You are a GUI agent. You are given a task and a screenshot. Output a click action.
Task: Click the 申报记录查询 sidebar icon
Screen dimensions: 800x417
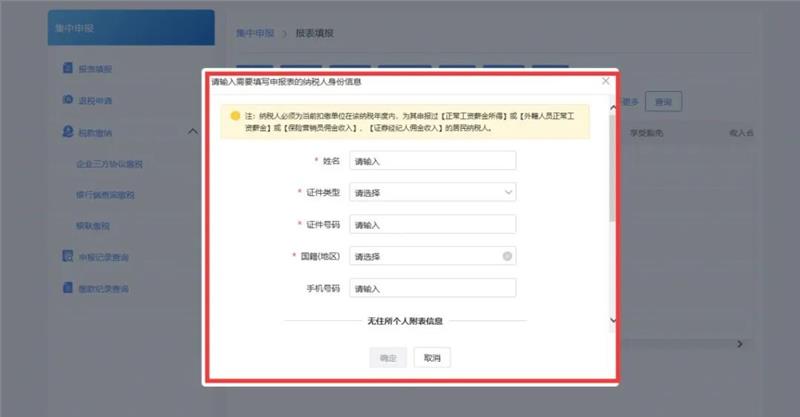click(66, 257)
